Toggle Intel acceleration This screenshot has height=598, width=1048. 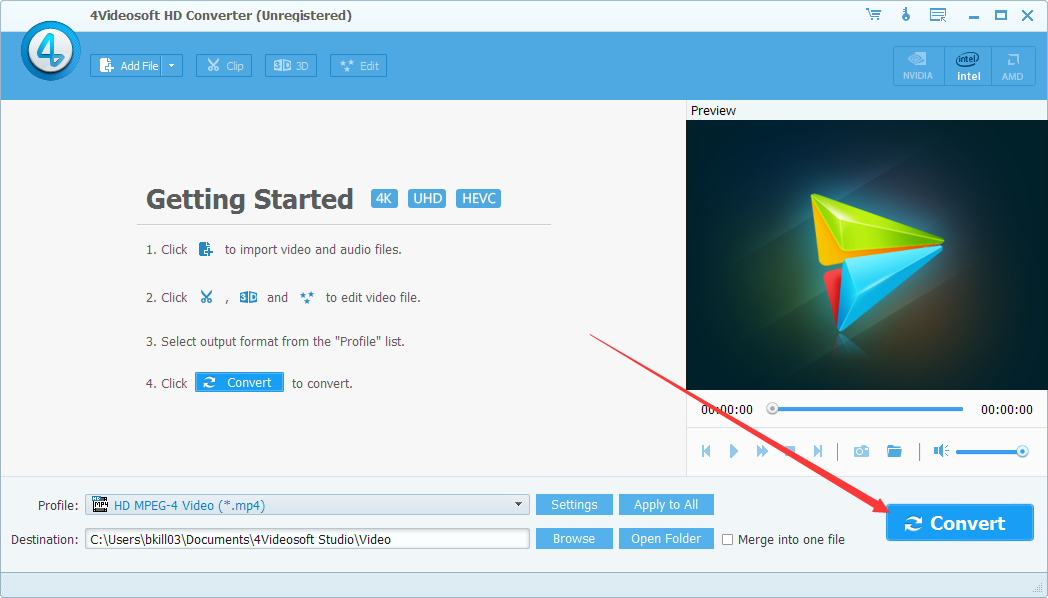(968, 66)
